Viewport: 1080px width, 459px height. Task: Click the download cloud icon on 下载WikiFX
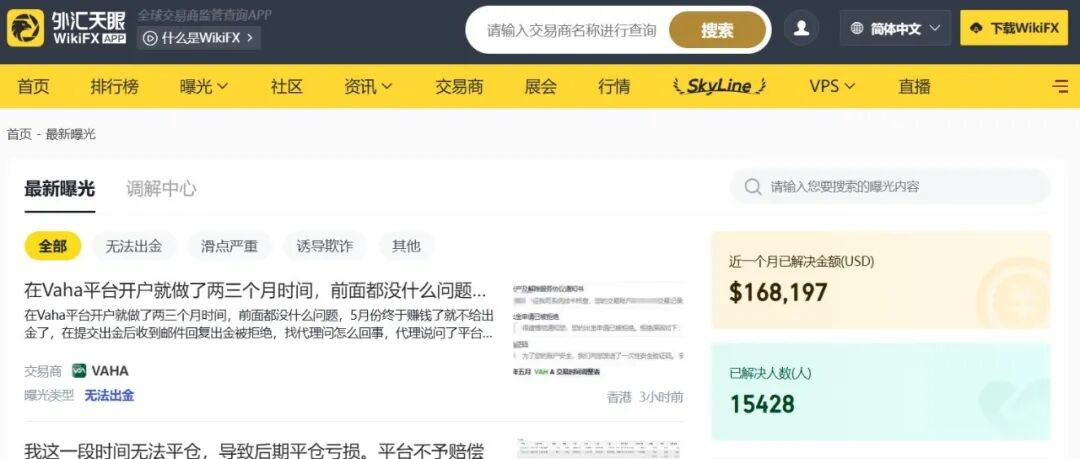975,28
